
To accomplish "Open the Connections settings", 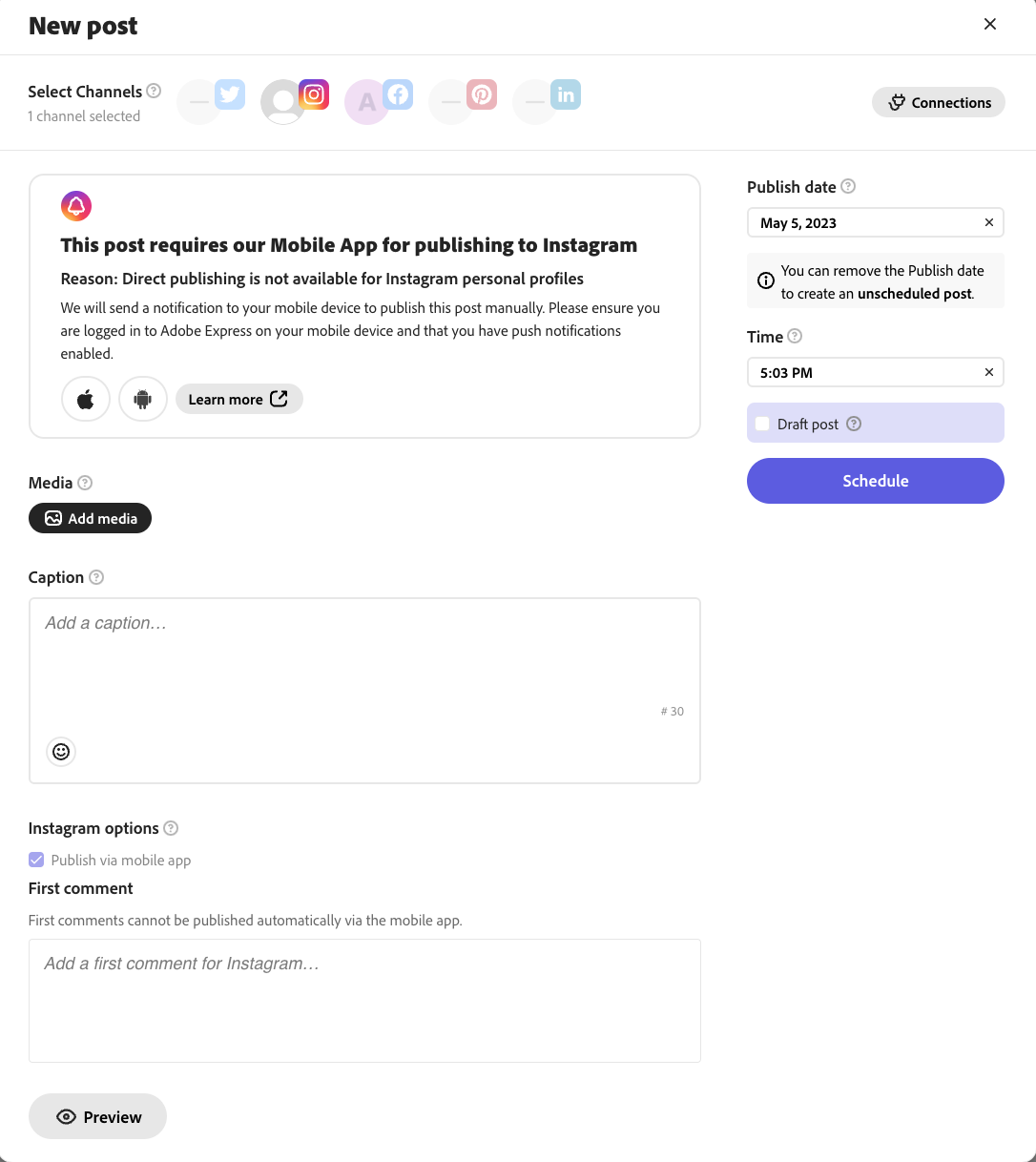I will point(939,103).
